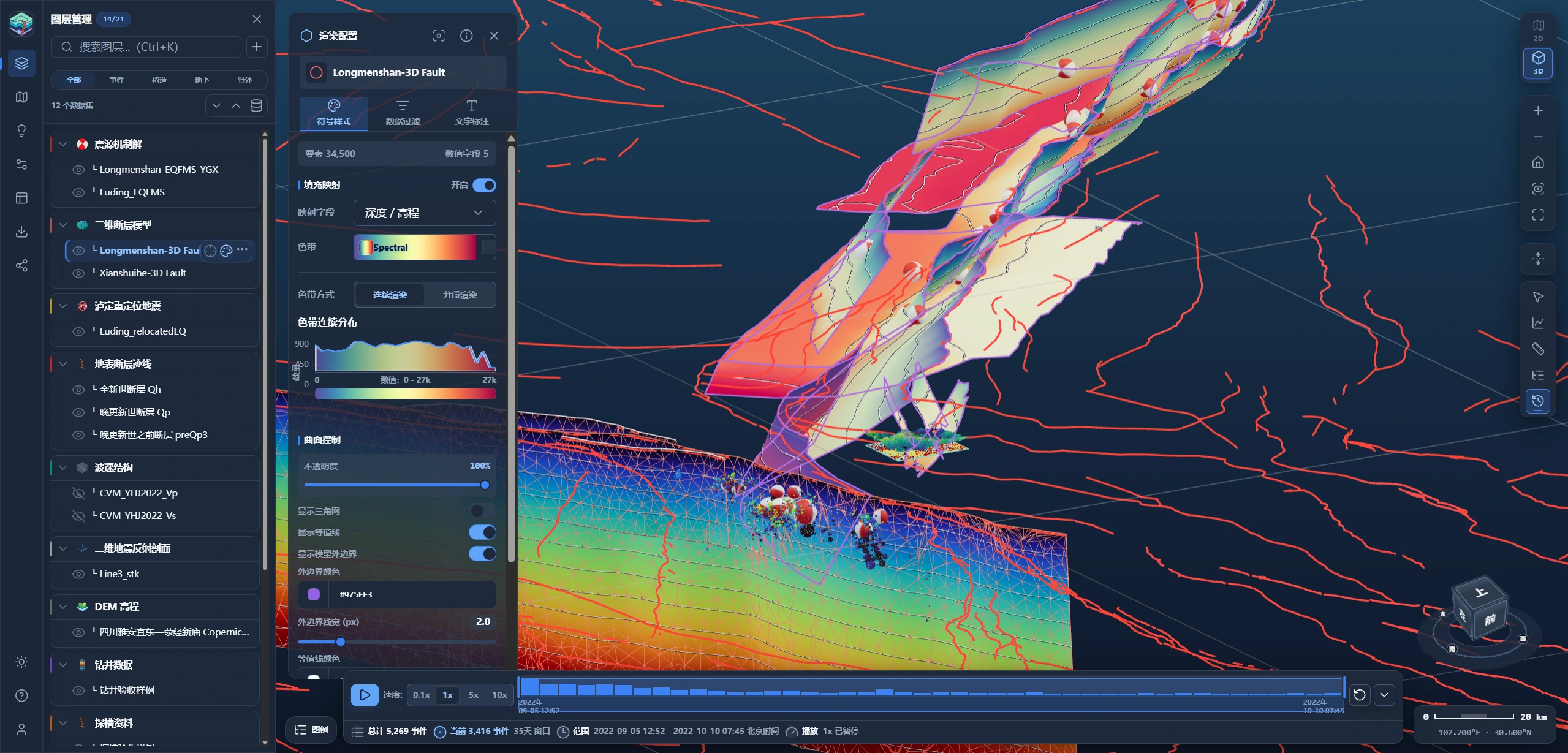Enable the 显示三角网 triangle mesh switch
Viewport: 1568px width, 753px height.
coord(483,510)
